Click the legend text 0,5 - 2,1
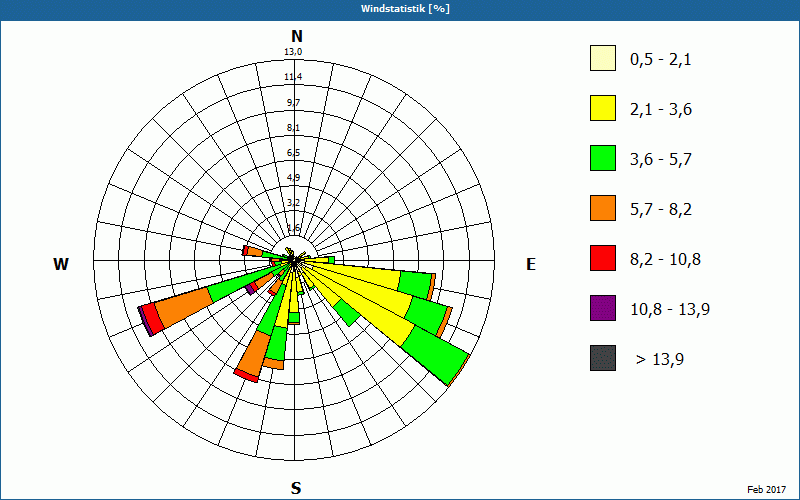 [x=661, y=60]
